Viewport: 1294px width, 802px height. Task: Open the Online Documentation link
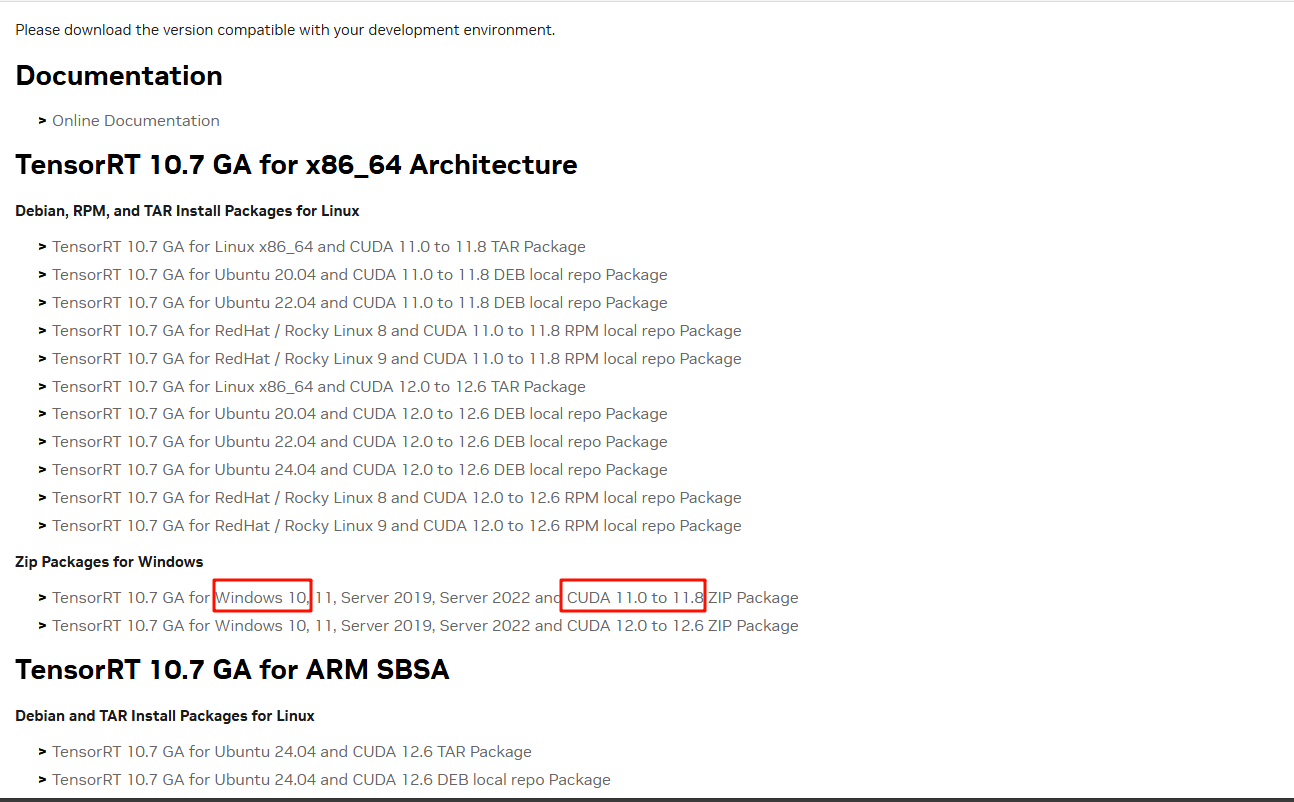point(136,121)
